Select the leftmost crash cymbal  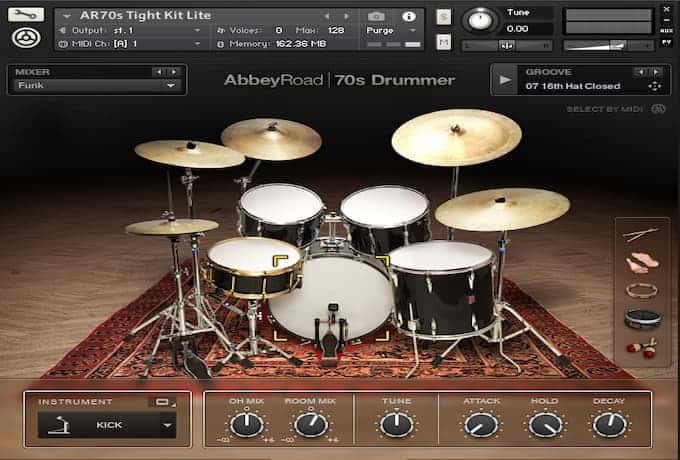190,153
